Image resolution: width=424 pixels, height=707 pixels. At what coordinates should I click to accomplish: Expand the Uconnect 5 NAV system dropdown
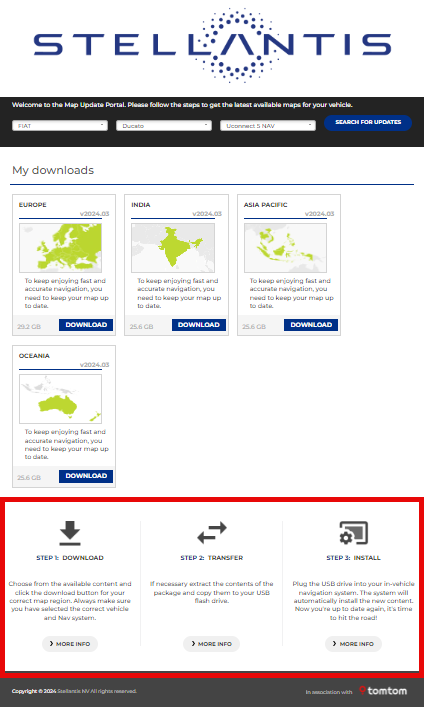point(268,126)
